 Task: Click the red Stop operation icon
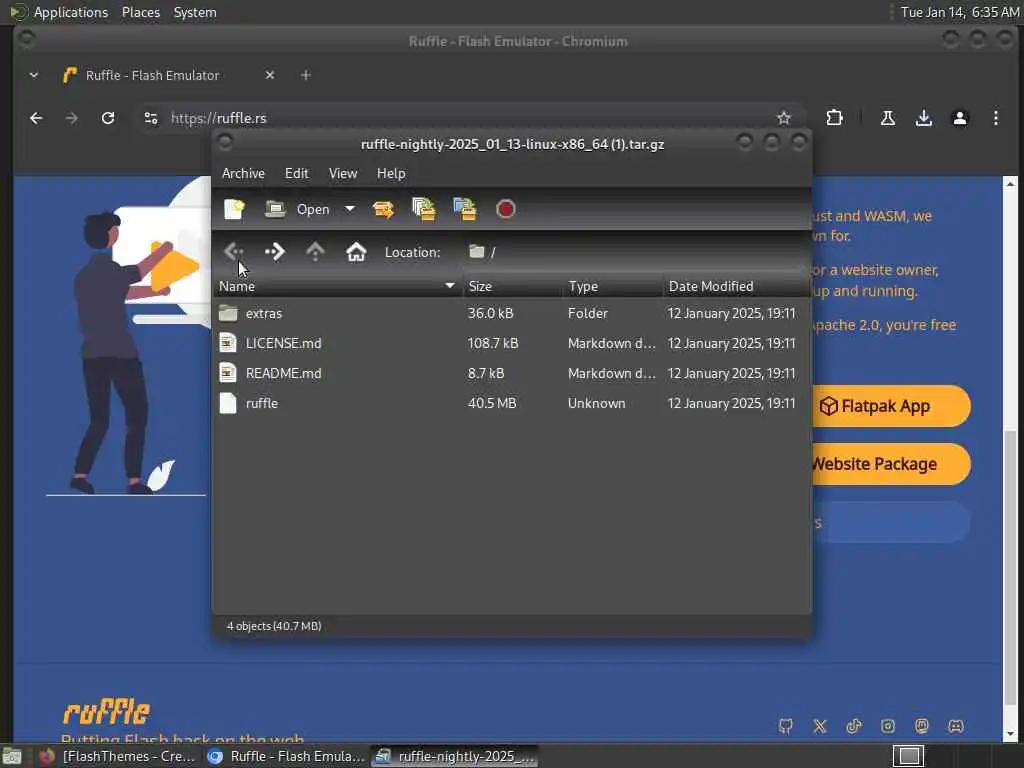[505, 209]
